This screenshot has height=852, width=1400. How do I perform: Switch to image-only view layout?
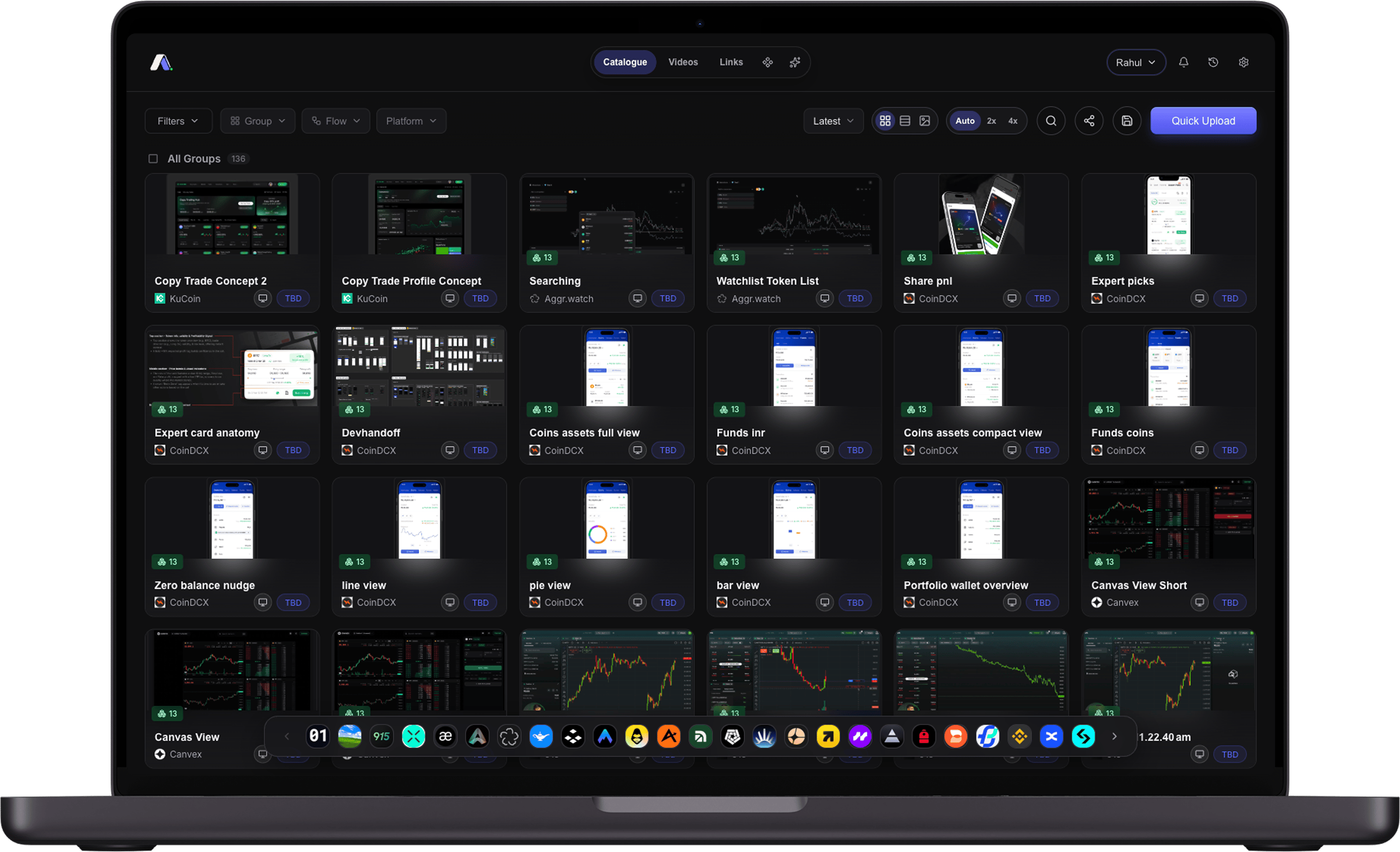[924, 120]
